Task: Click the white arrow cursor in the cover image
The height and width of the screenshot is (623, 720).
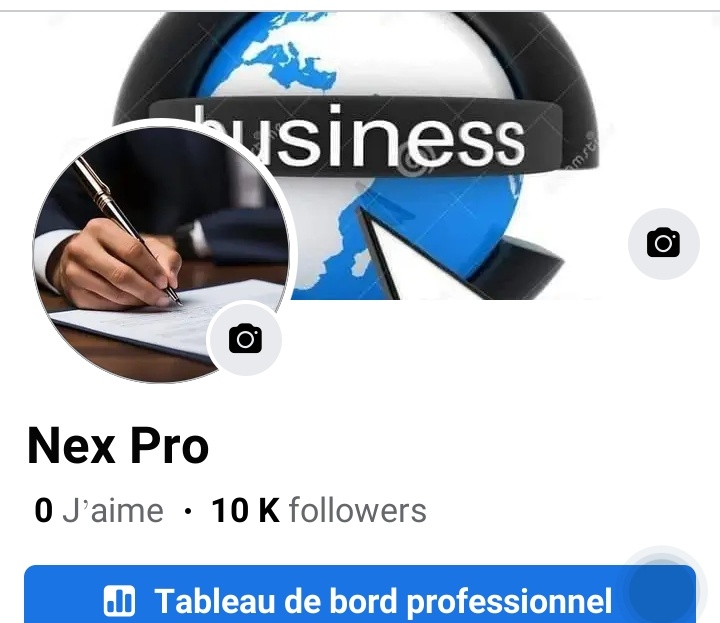Action: coord(413,257)
